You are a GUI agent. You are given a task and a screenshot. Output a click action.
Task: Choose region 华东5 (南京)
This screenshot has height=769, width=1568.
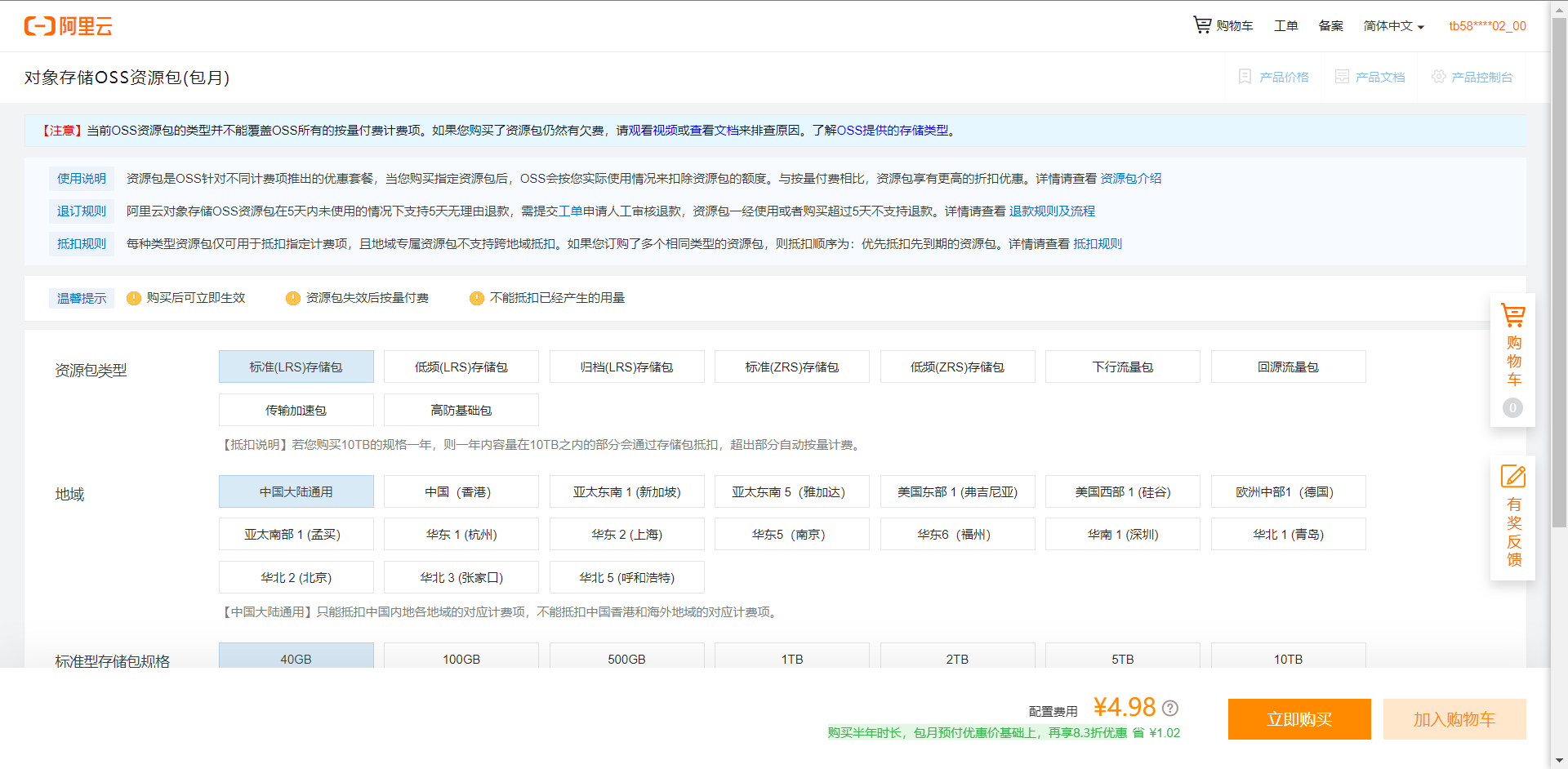(792, 534)
